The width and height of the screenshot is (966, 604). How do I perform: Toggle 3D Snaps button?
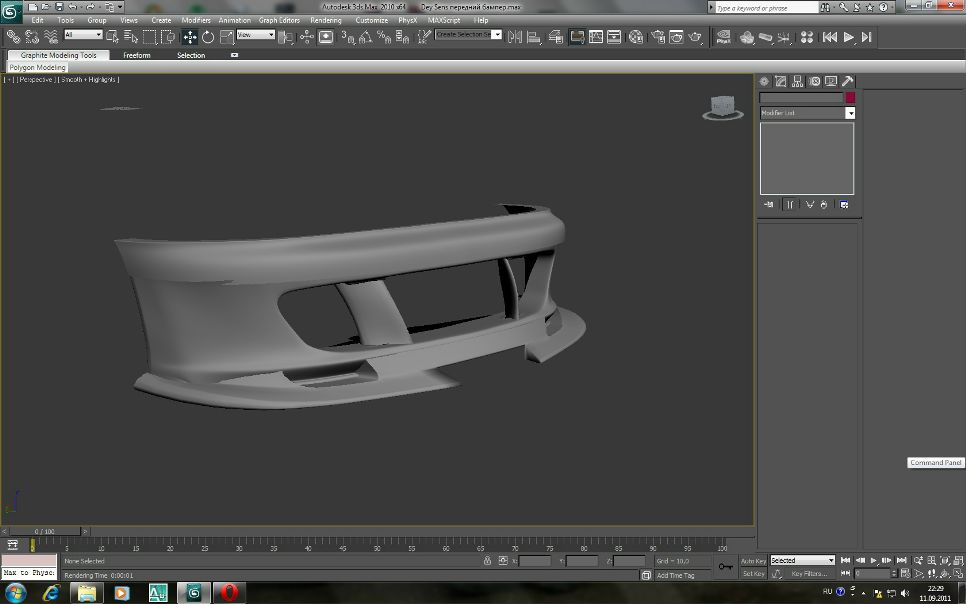[347, 37]
